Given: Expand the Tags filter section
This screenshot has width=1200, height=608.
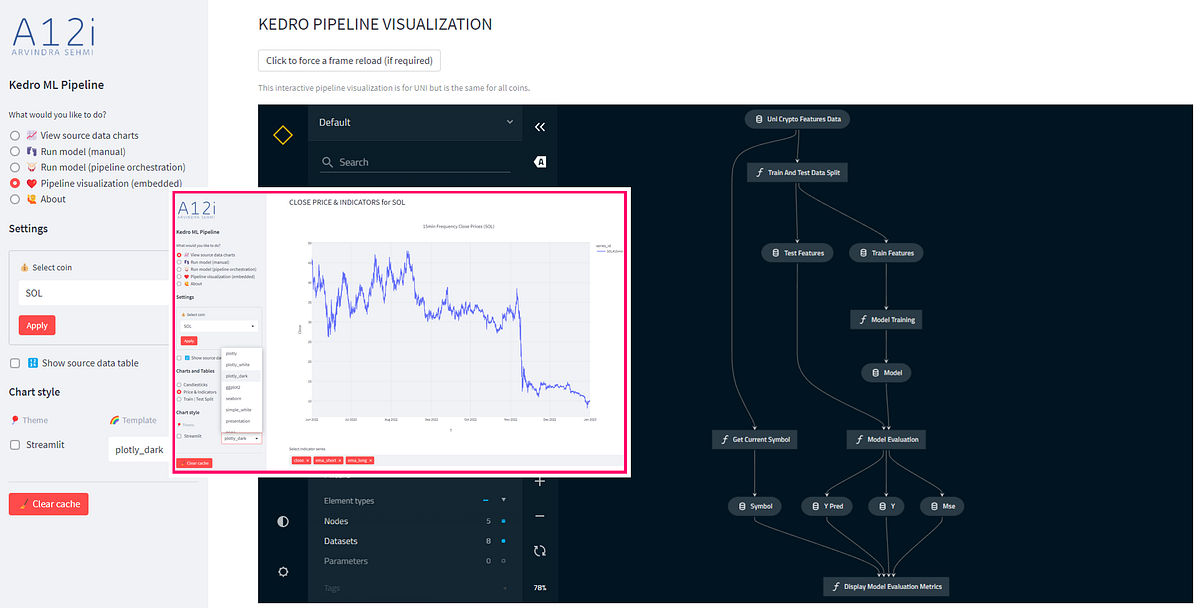Looking at the screenshot, I should (x=503, y=588).
